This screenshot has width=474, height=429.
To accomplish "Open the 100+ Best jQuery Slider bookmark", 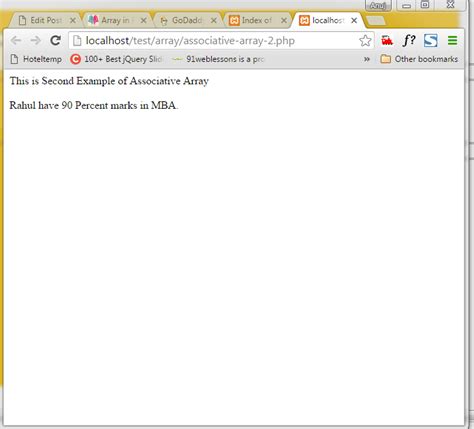I will pos(116,59).
